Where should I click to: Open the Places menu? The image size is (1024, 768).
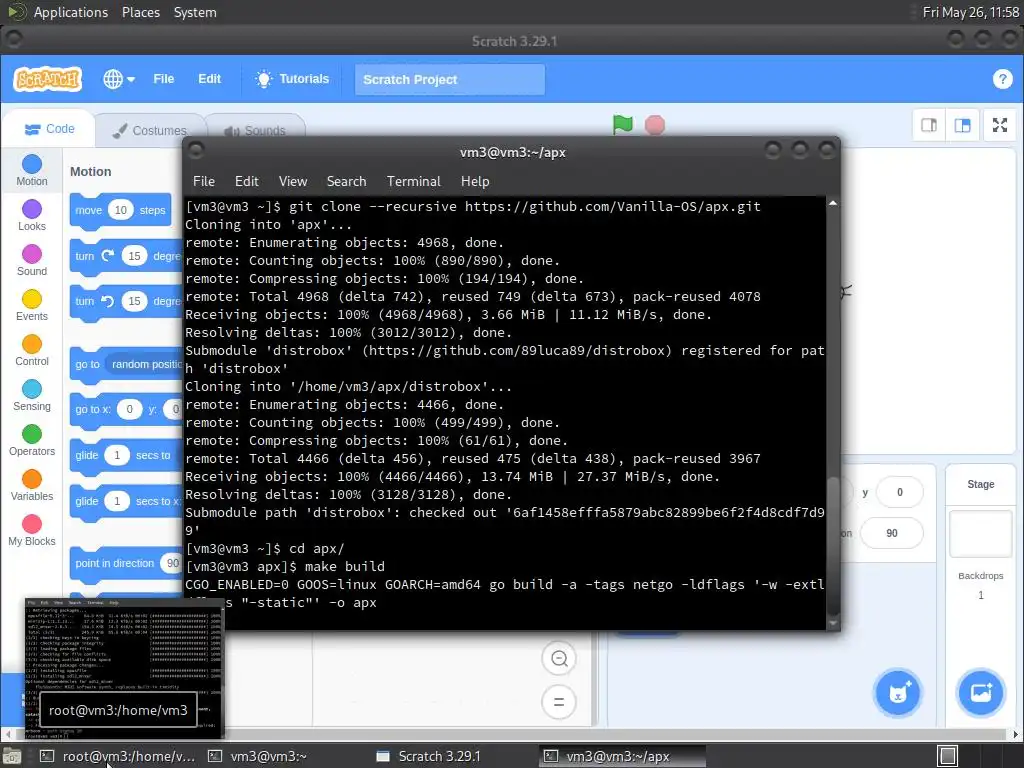140,12
